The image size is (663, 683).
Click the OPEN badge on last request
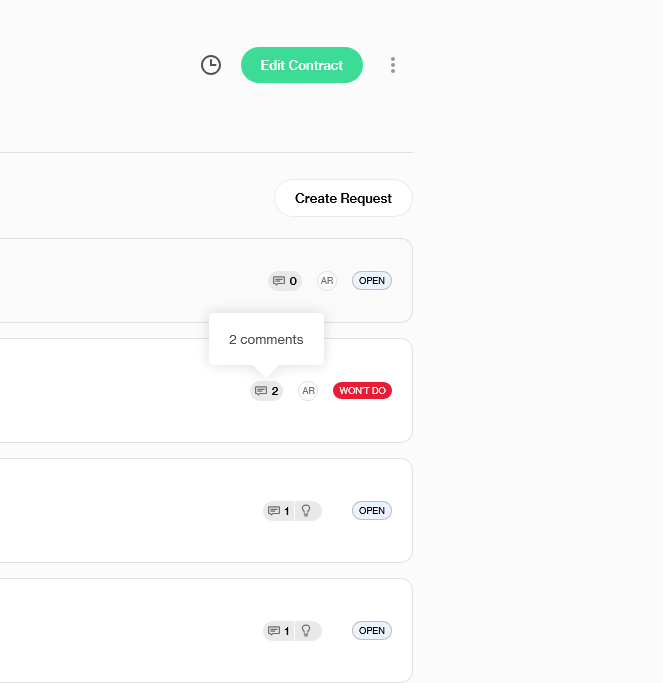pos(372,631)
